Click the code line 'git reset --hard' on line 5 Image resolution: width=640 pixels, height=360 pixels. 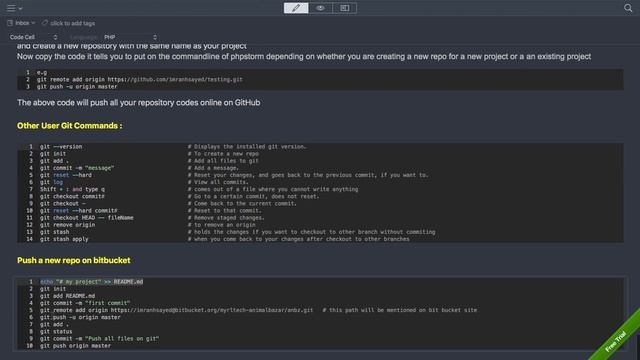[66, 175]
